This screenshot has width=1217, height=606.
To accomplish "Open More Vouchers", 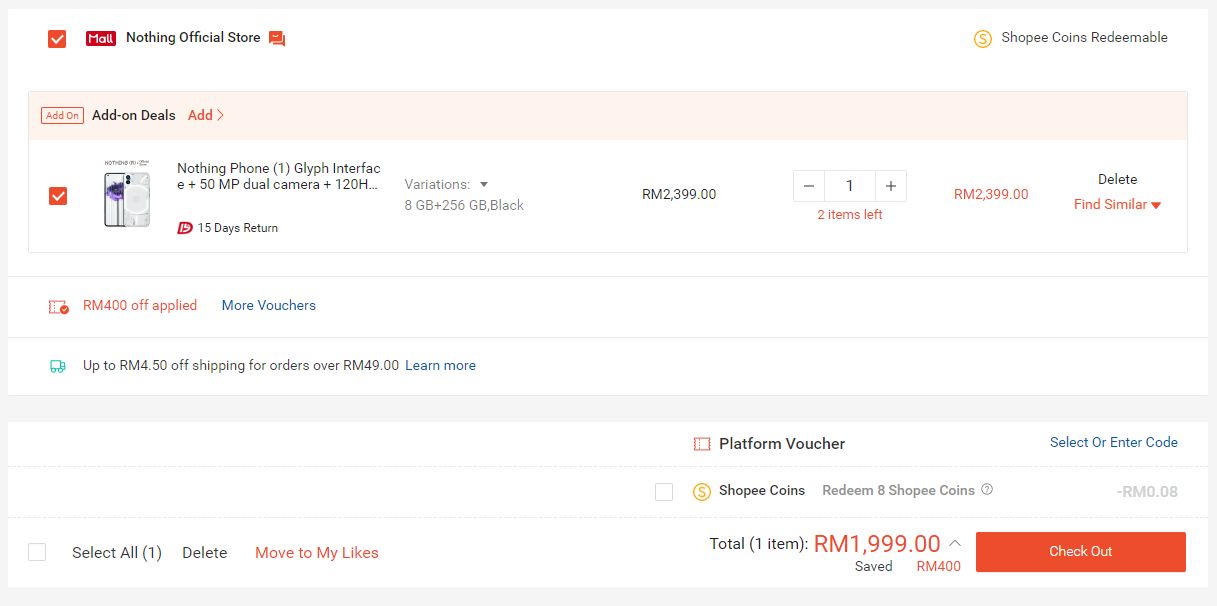I will (268, 305).
